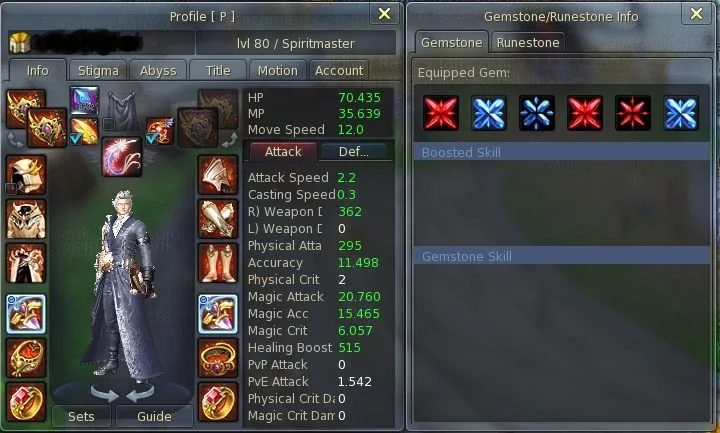Open the Runestone tab
720x433 pixels.
point(528,43)
